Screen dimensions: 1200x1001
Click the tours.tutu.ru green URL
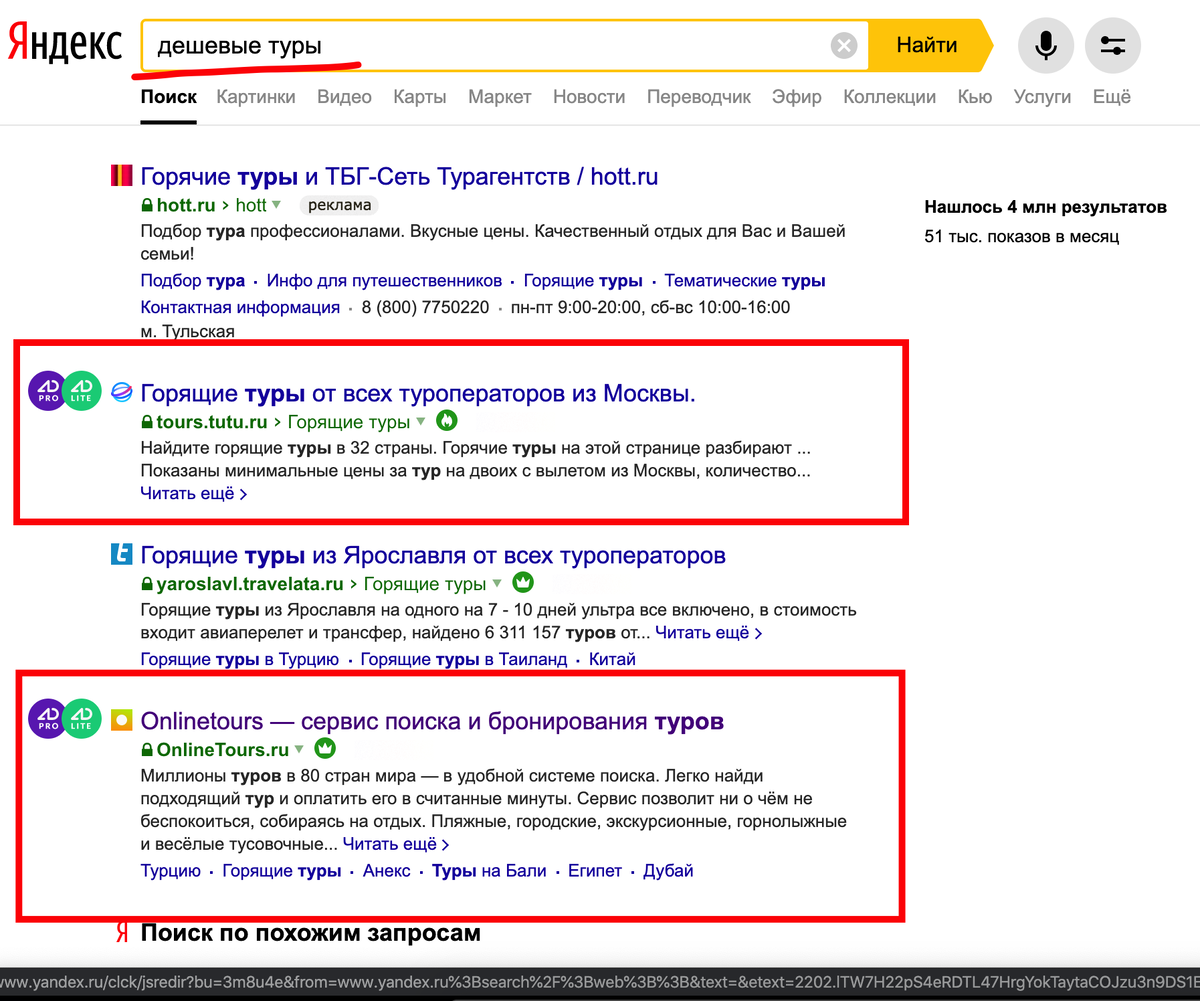(x=212, y=422)
